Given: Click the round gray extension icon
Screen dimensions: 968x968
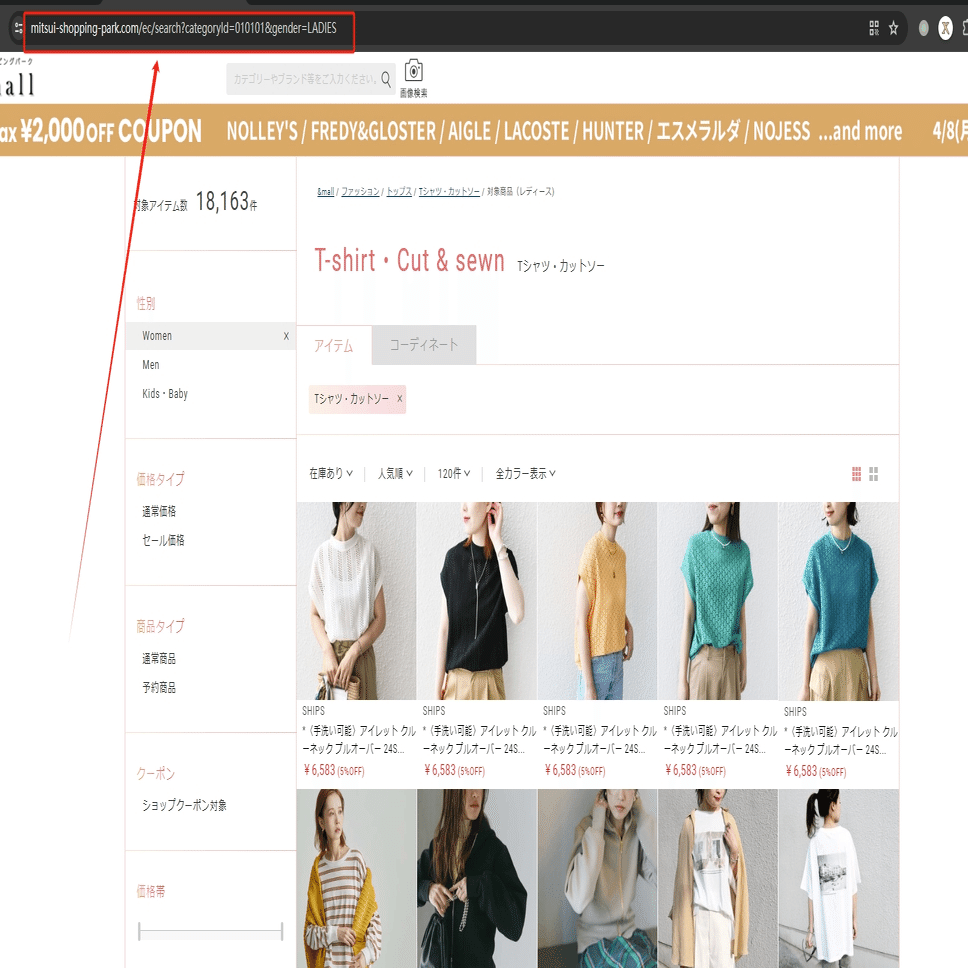Looking at the screenshot, I should (x=924, y=28).
